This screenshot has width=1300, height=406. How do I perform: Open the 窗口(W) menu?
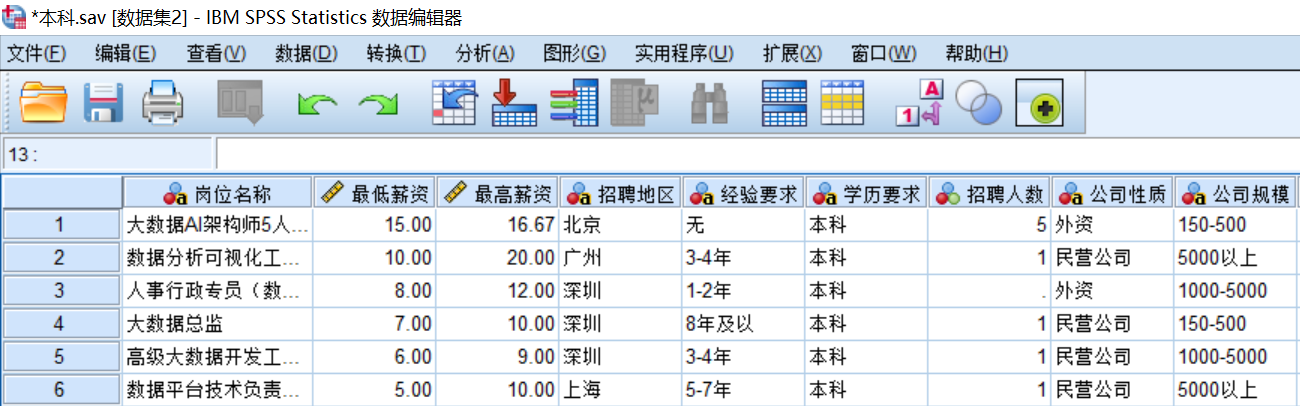pos(883,53)
